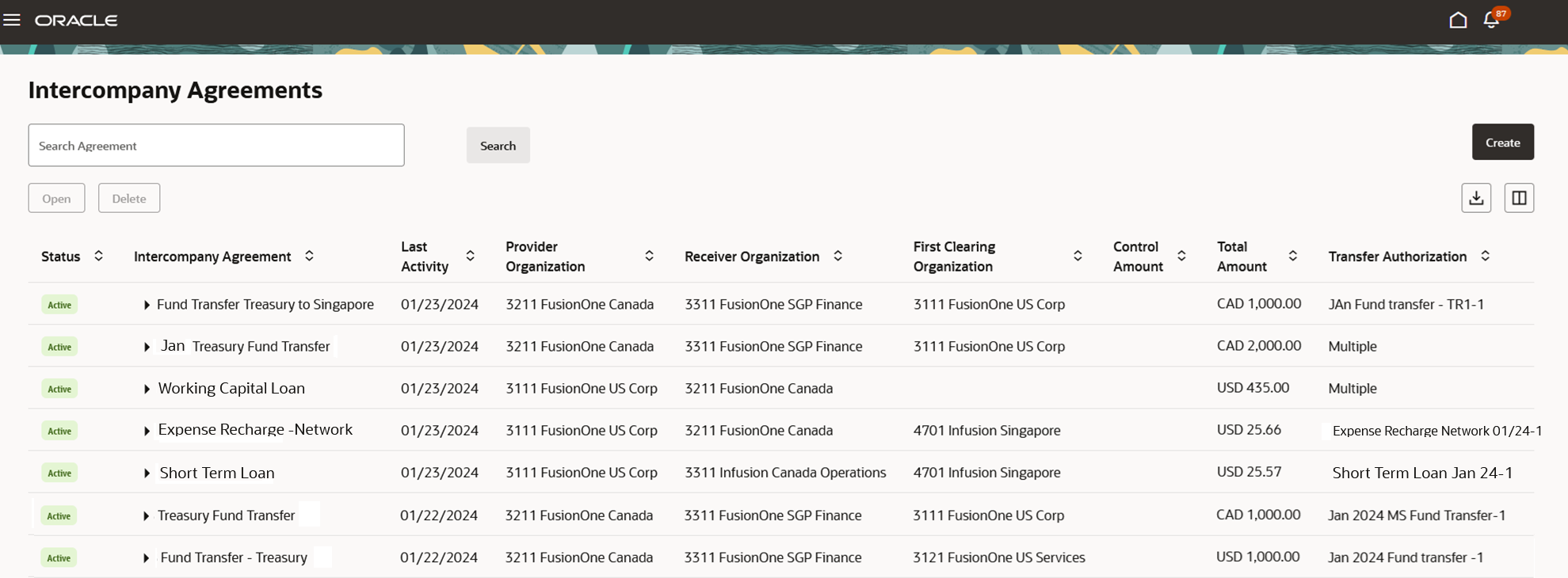Expand Fund Transfer Treasury to Singapore row

point(147,305)
